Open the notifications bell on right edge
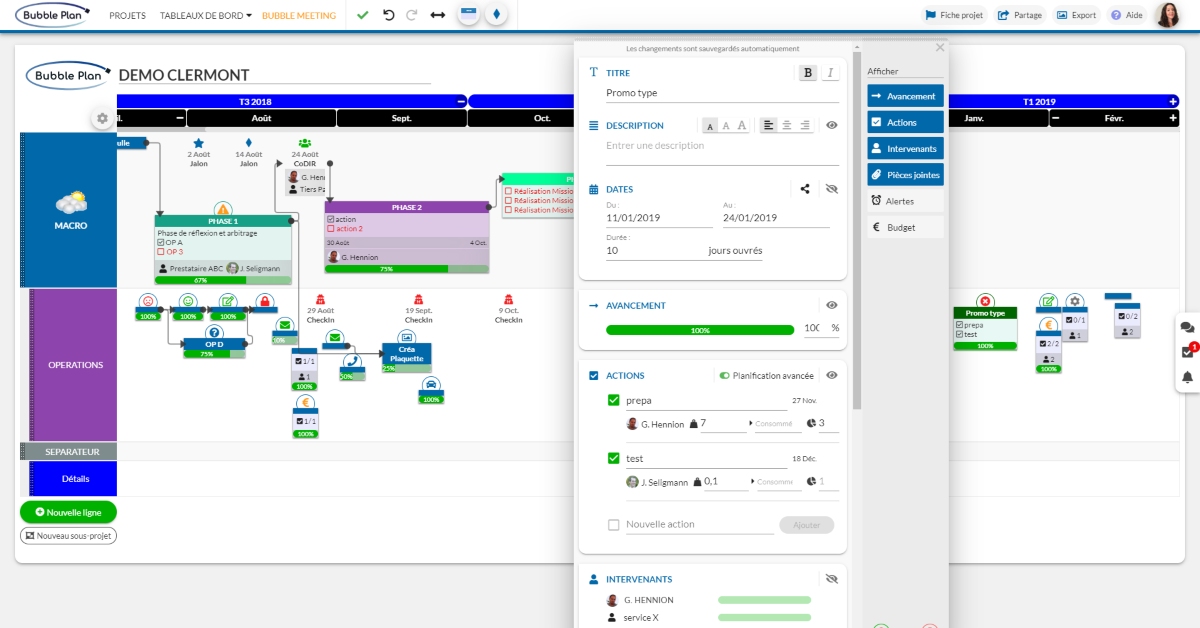The image size is (1200, 628). [1187, 377]
